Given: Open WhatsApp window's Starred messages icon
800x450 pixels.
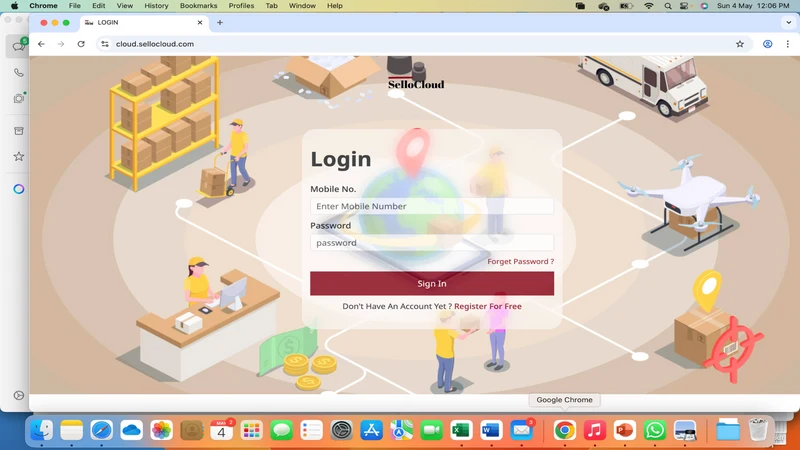Looking at the screenshot, I should [19, 157].
